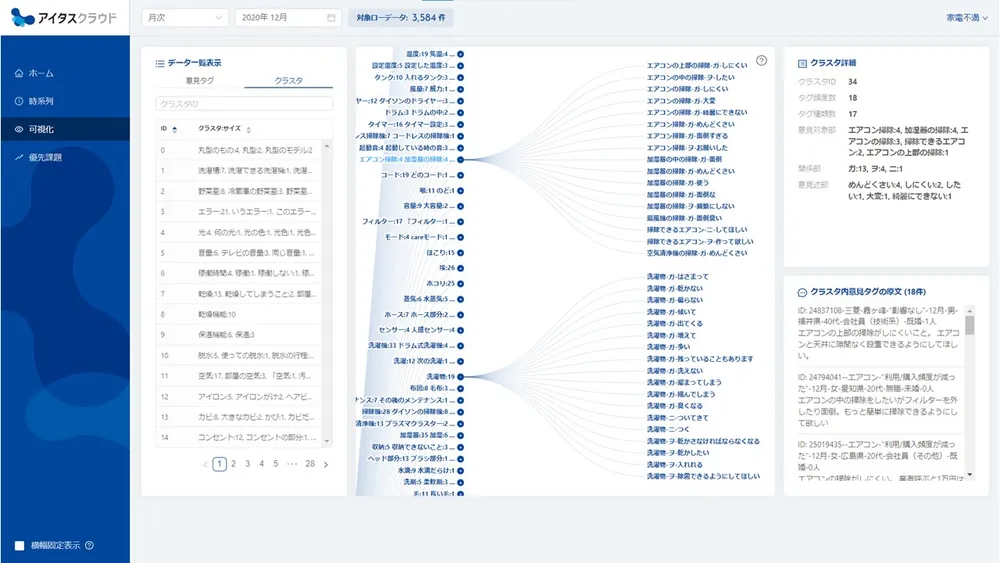The image size is (1000, 563).
Task: Select cluster row 12 アイロン:5
Action: point(239,397)
